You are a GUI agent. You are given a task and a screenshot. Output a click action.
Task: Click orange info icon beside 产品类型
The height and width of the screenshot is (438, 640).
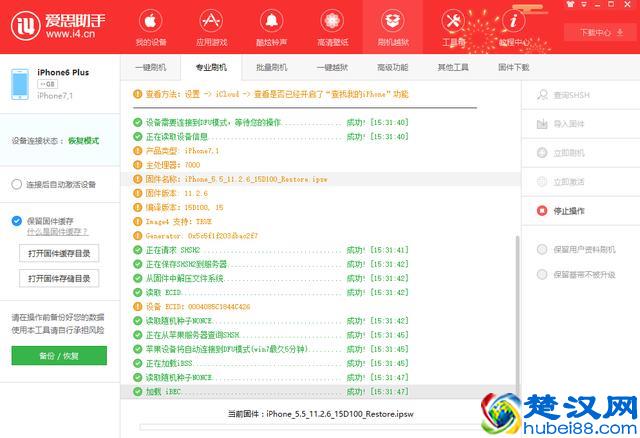coord(138,151)
